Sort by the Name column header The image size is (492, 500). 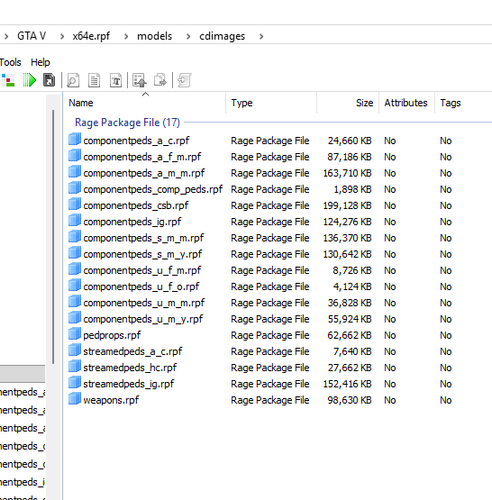coord(145,103)
